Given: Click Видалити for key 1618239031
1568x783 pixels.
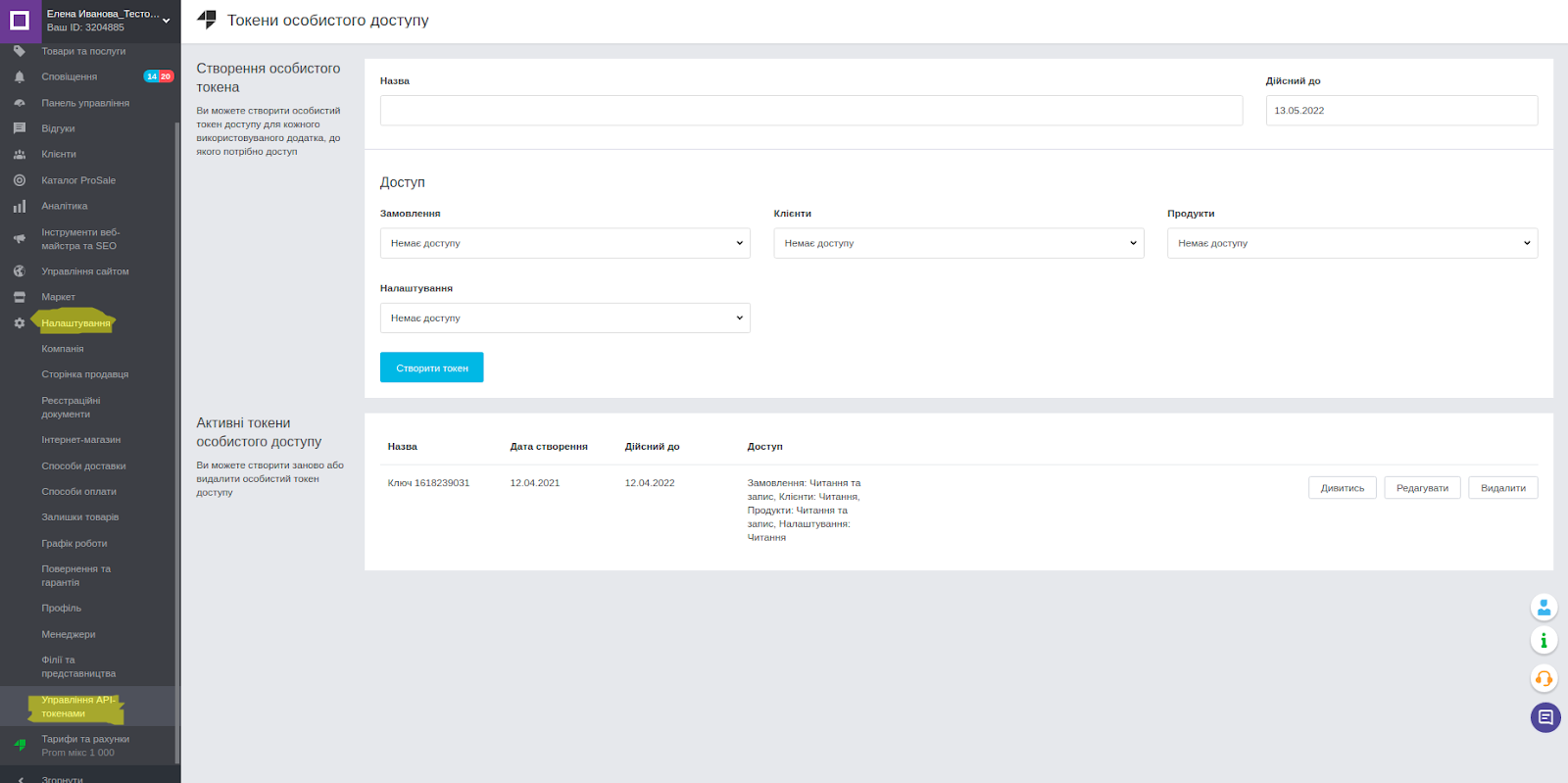Looking at the screenshot, I should [1503, 488].
